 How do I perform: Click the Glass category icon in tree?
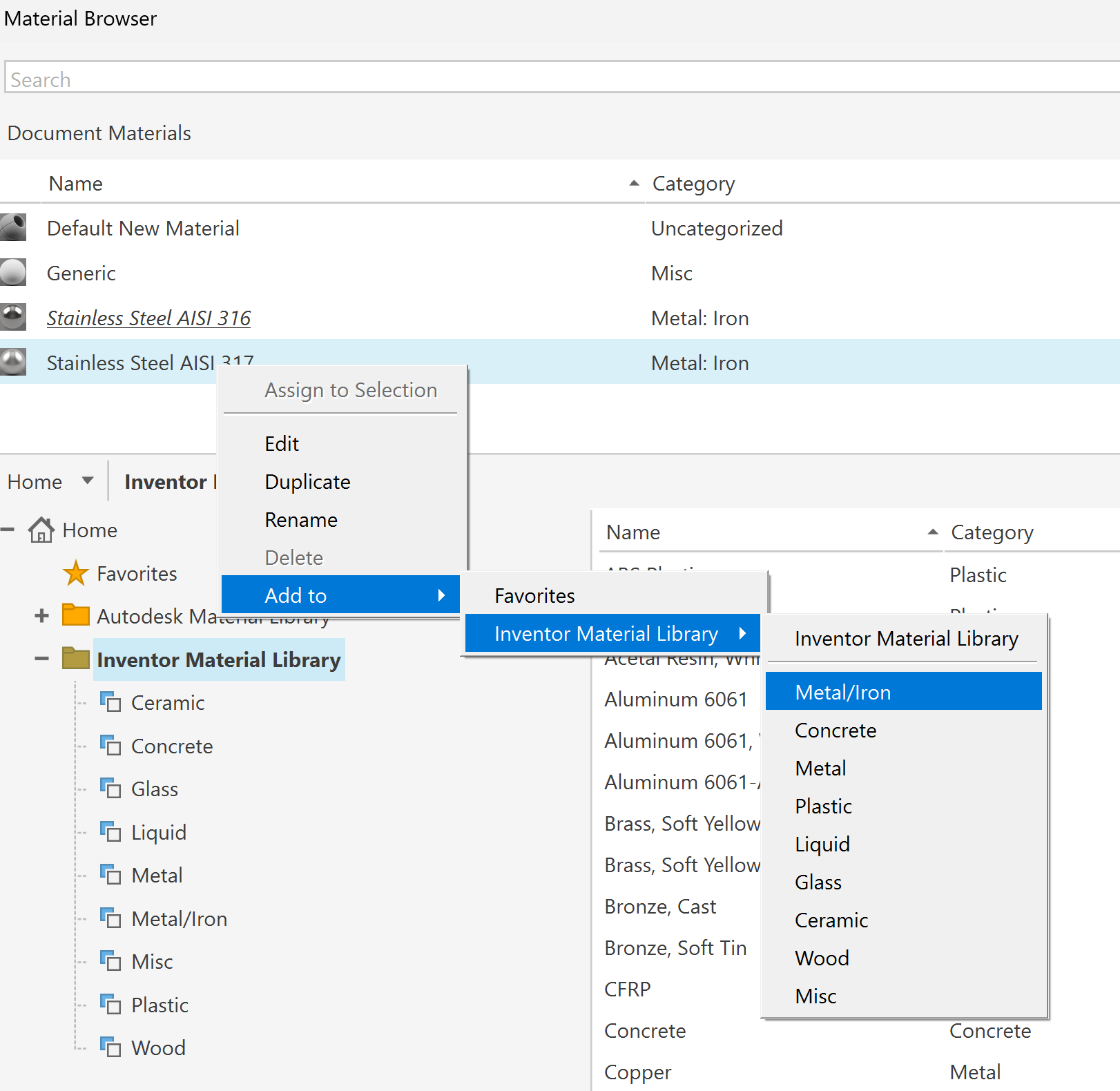pyautogui.click(x=110, y=788)
